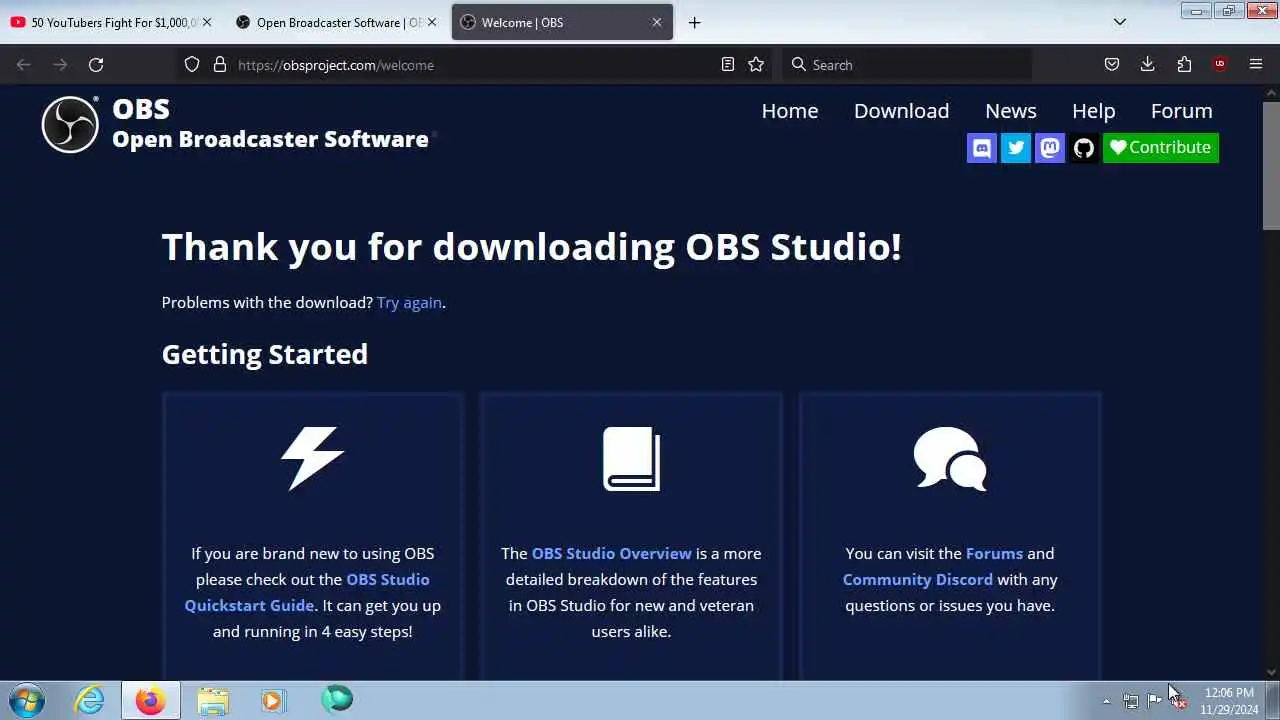Image resolution: width=1280 pixels, height=720 pixels.
Task: Open Windows Start button
Action: pyautogui.click(x=26, y=700)
